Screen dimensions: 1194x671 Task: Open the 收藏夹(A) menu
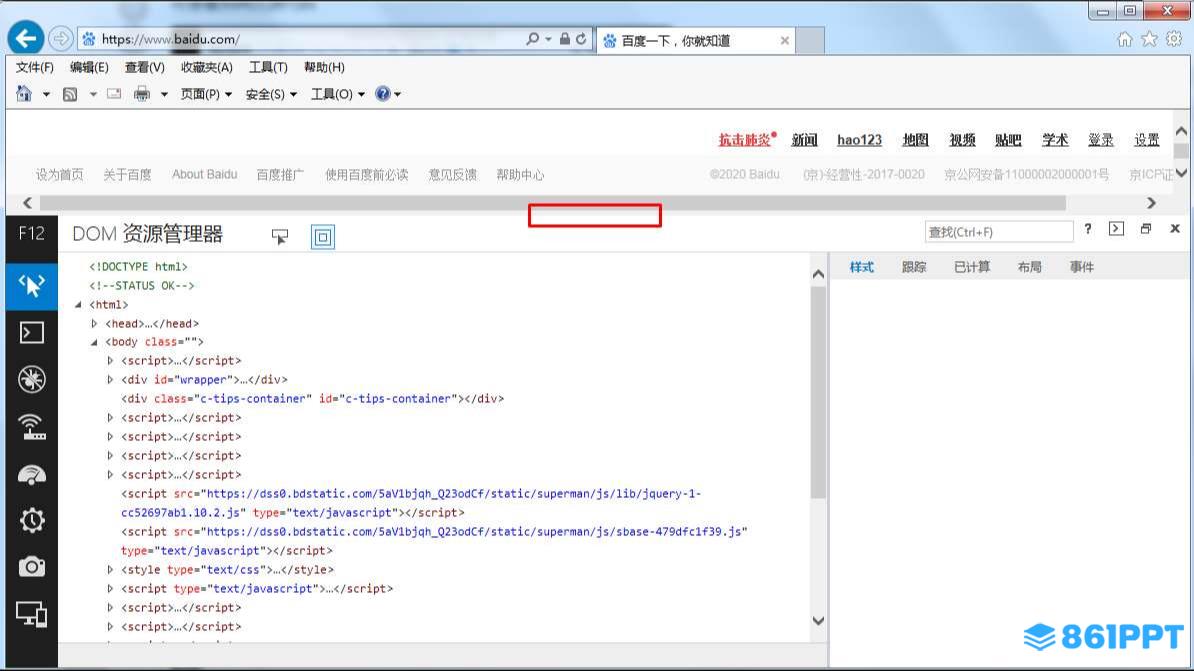(206, 67)
